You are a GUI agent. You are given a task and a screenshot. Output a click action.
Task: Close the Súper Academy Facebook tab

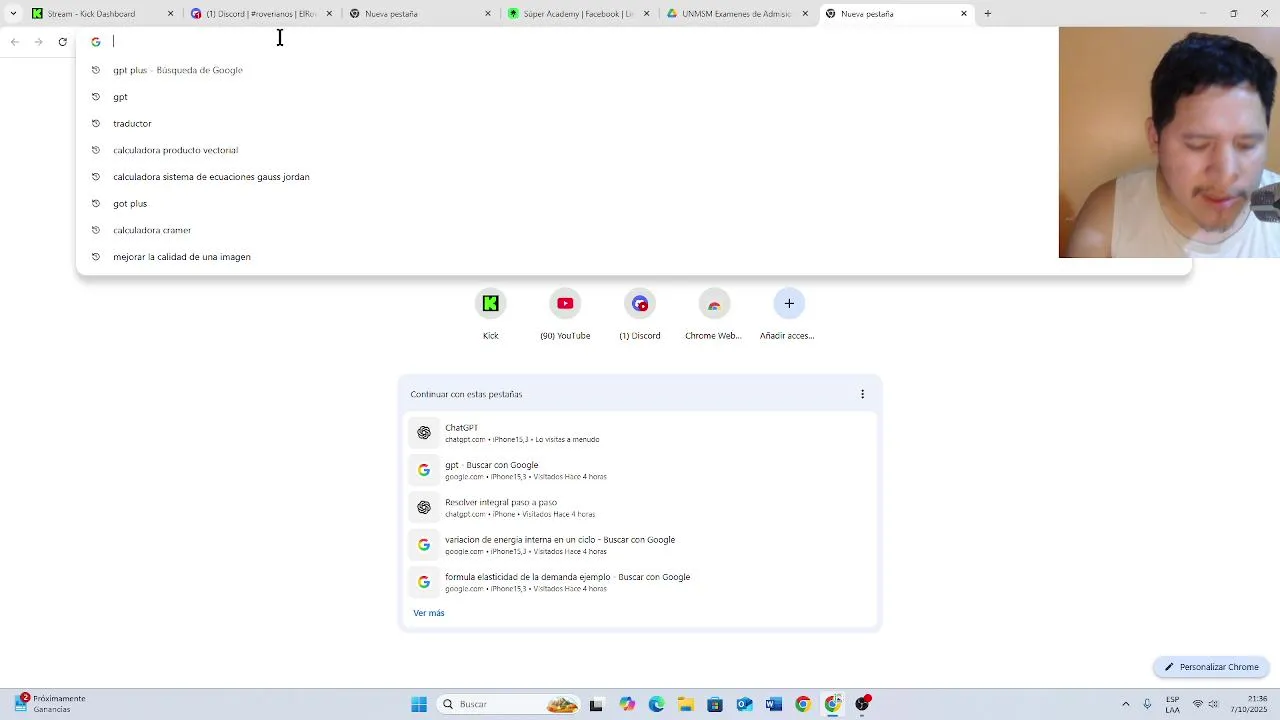click(646, 14)
